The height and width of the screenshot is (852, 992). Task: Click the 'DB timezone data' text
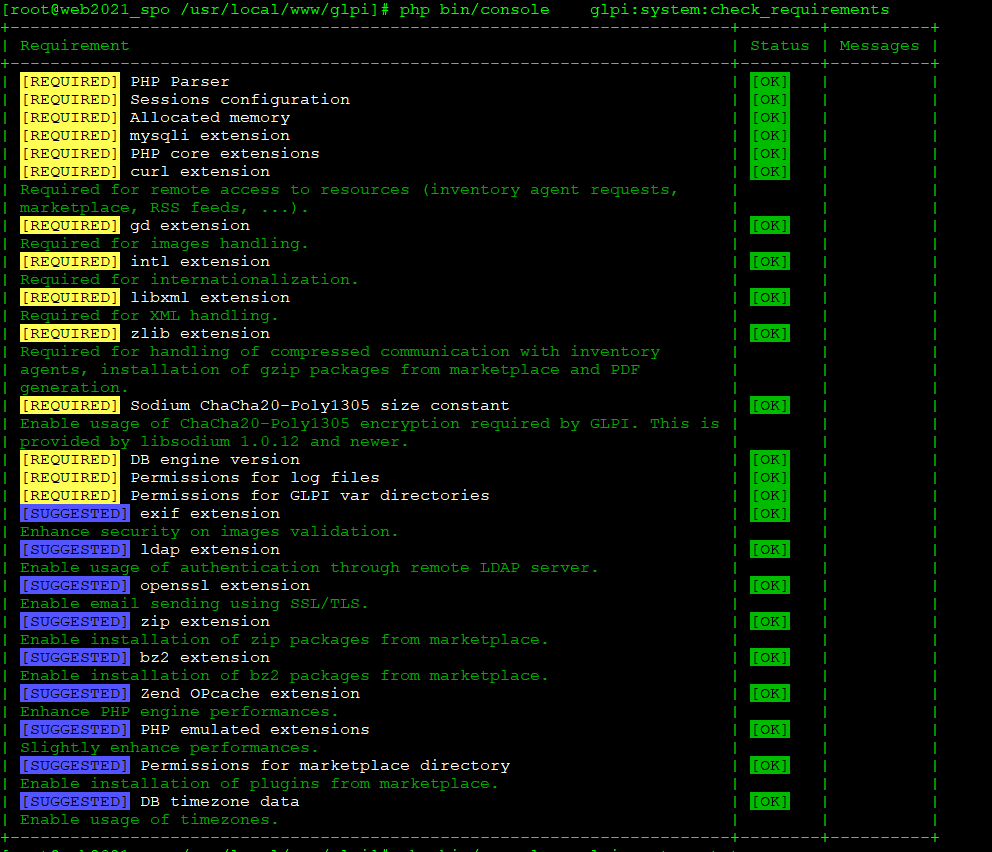(x=220, y=801)
